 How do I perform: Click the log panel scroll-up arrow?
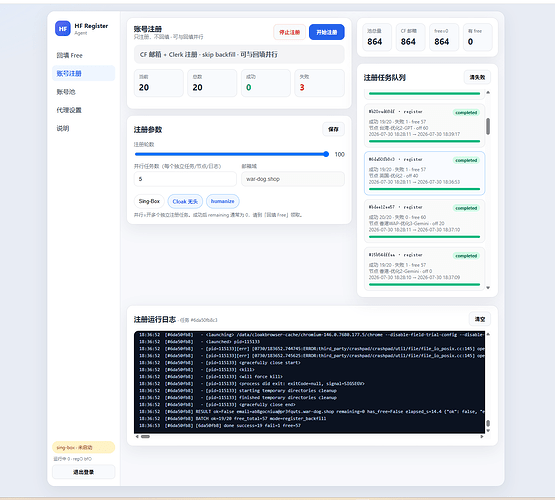tap(488, 334)
